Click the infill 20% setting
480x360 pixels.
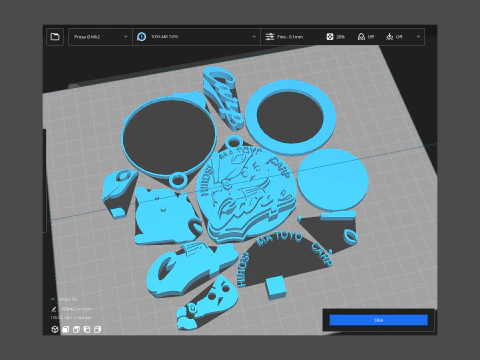[335, 37]
